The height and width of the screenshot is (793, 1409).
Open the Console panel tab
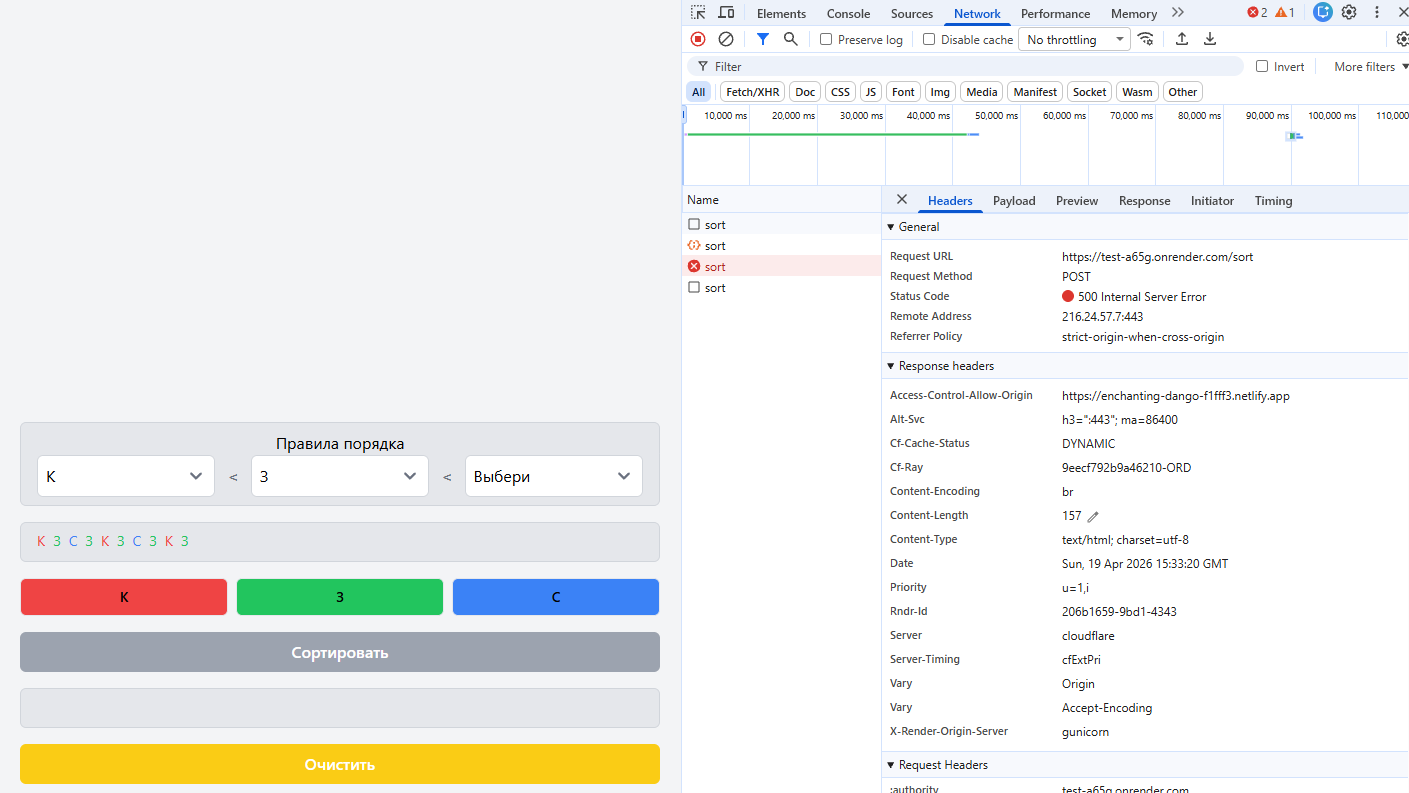tap(848, 14)
